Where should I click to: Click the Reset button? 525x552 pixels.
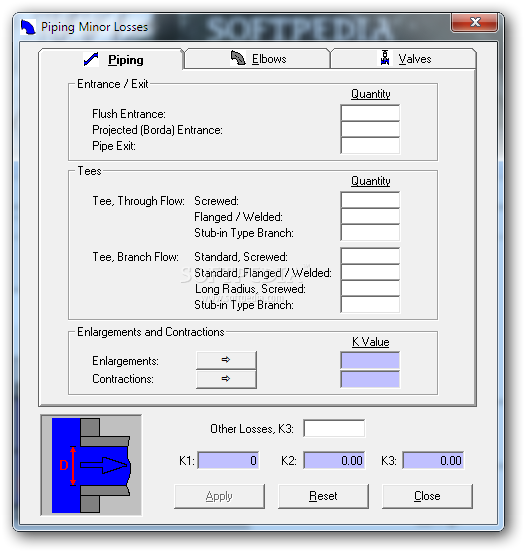coord(323,496)
